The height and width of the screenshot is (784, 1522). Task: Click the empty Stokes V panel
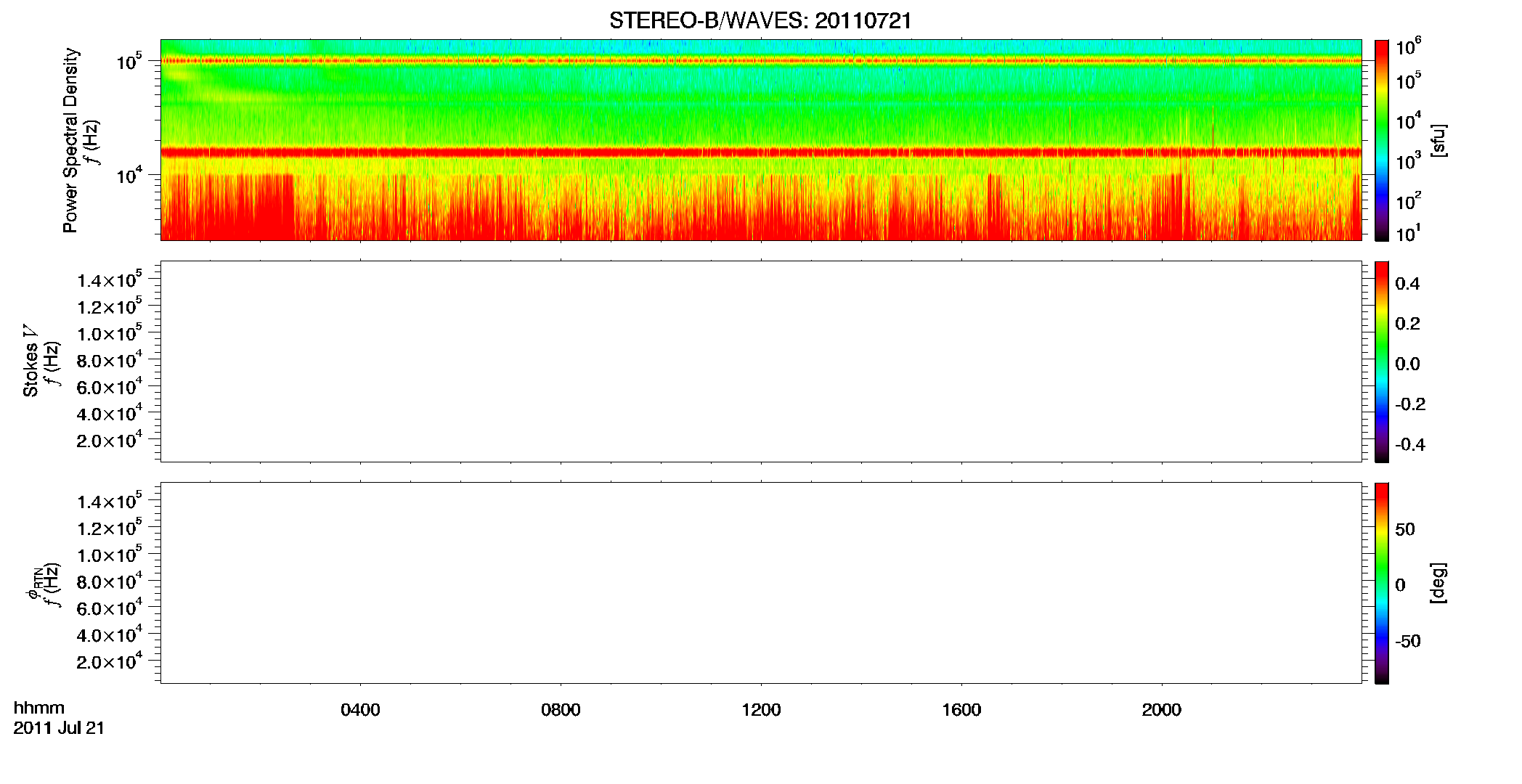point(760,362)
